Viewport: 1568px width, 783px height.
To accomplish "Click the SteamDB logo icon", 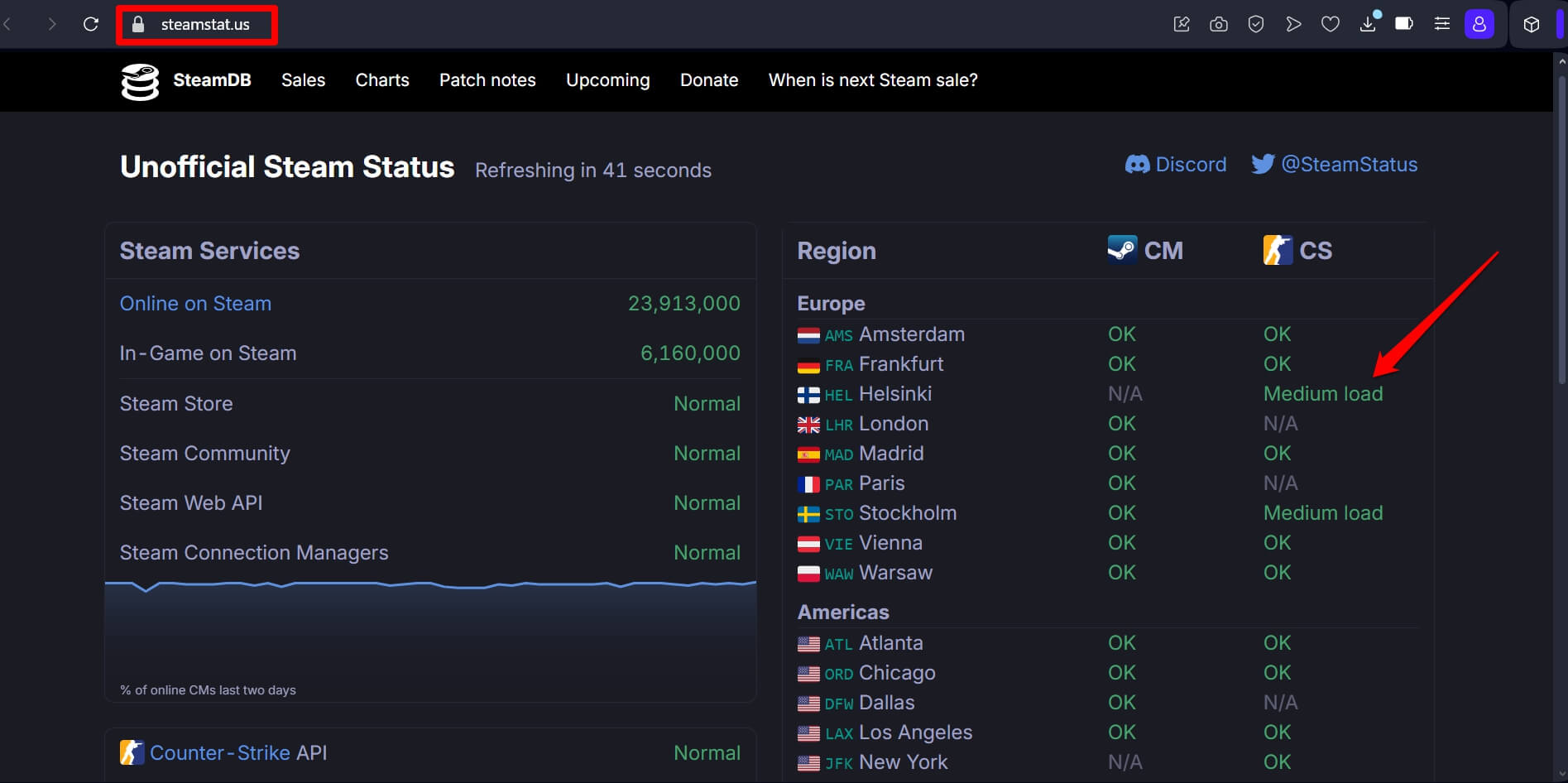I will pyautogui.click(x=140, y=81).
